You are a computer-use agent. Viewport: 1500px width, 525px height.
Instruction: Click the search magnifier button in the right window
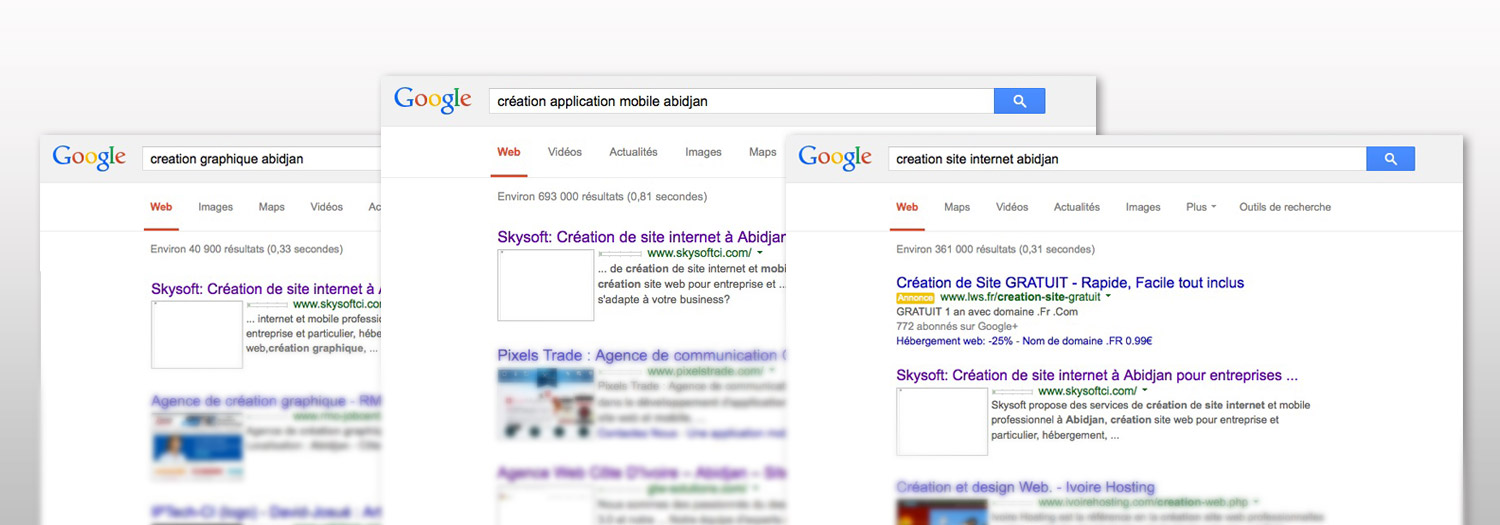1390,158
